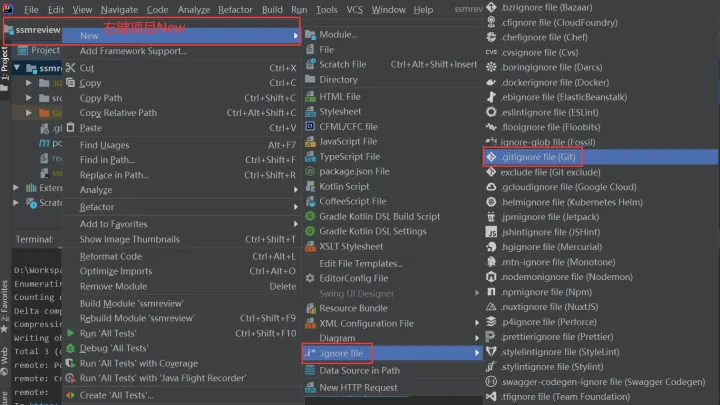This screenshot has height=405, width=720.
Task: Expand the Scratches tree node
Action: coord(16,202)
